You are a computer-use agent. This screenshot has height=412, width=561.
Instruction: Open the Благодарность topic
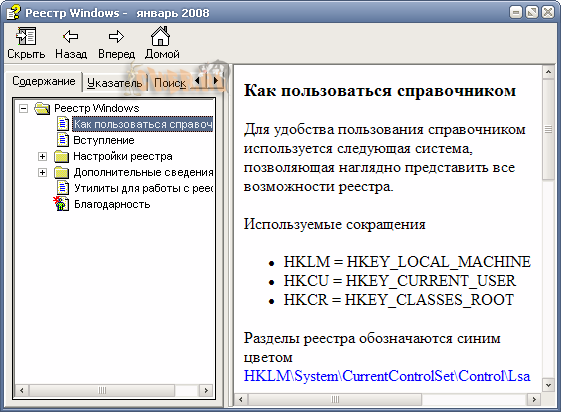pos(112,204)
